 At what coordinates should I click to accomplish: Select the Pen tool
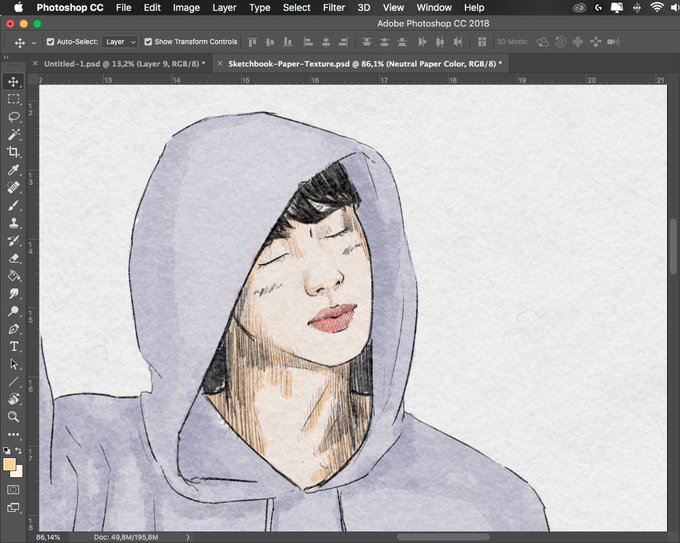[13, 329]
